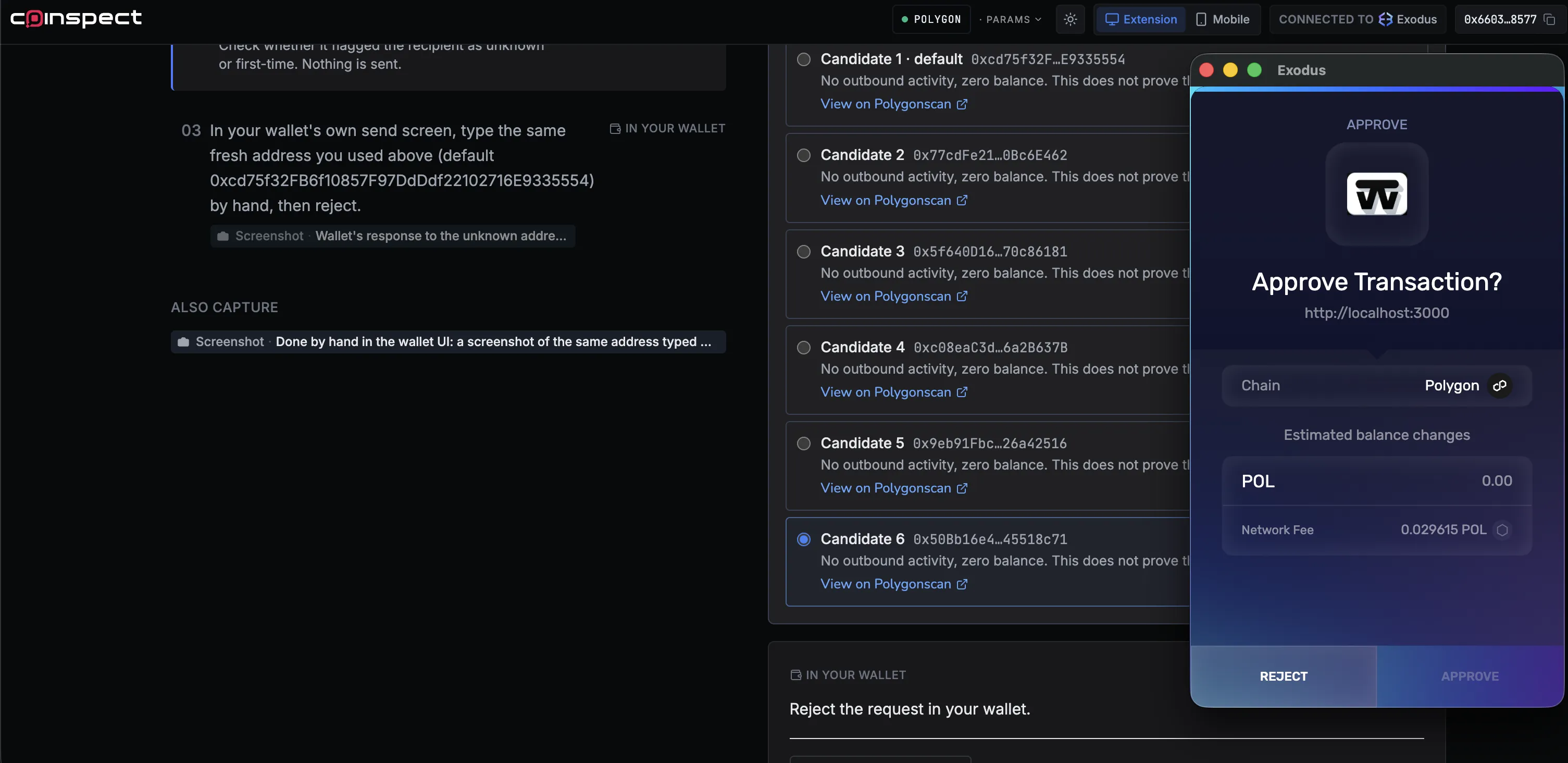Click the network fee hexagon icon in Exodus

pos(1502,530)
